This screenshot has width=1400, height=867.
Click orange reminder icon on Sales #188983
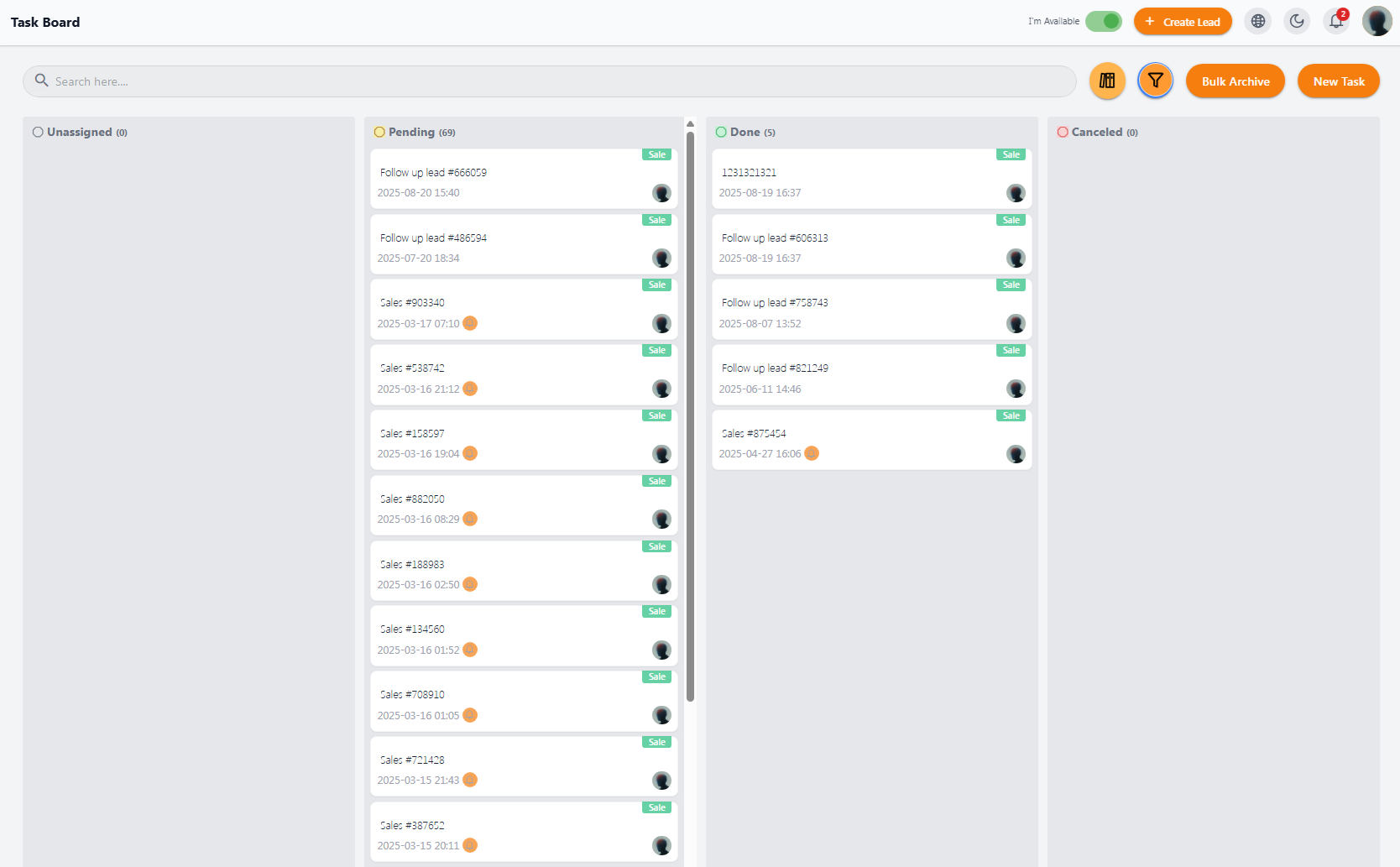tap(470, 584)
